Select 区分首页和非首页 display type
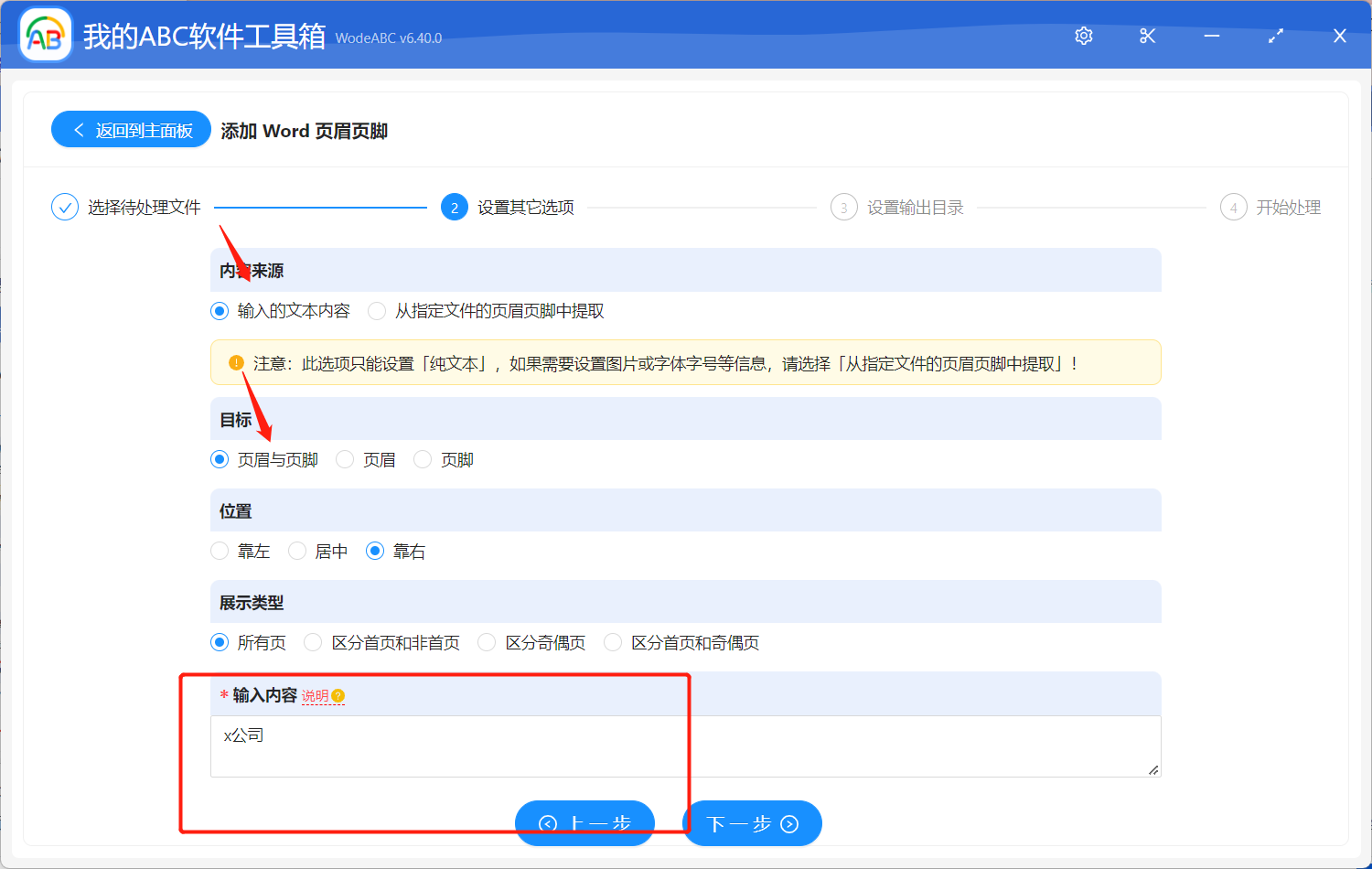 coord(313,642)
